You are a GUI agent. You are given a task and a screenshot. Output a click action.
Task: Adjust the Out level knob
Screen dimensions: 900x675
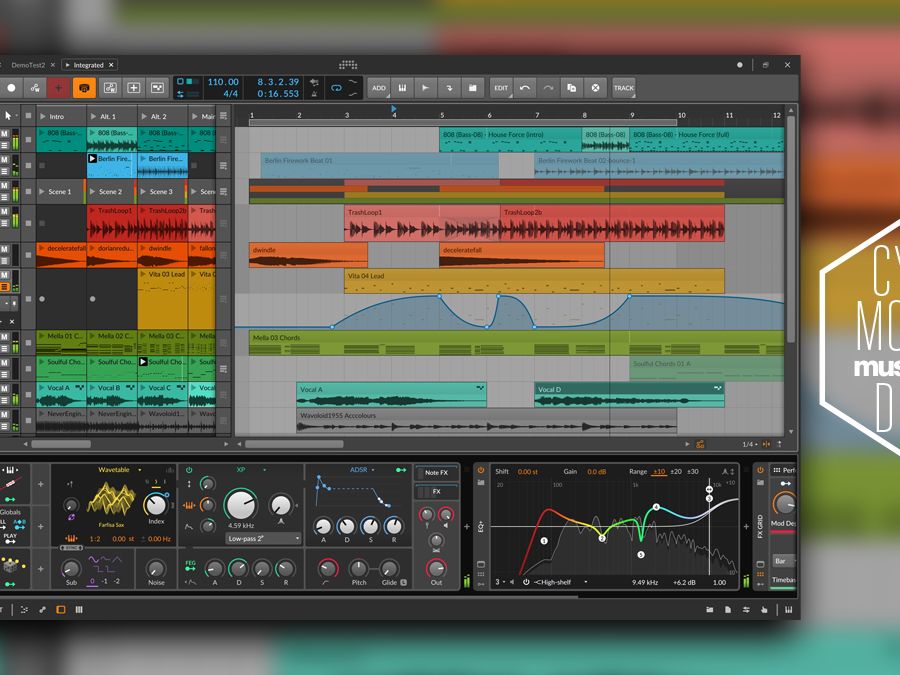pyautogui.click(x=436, y=569)
